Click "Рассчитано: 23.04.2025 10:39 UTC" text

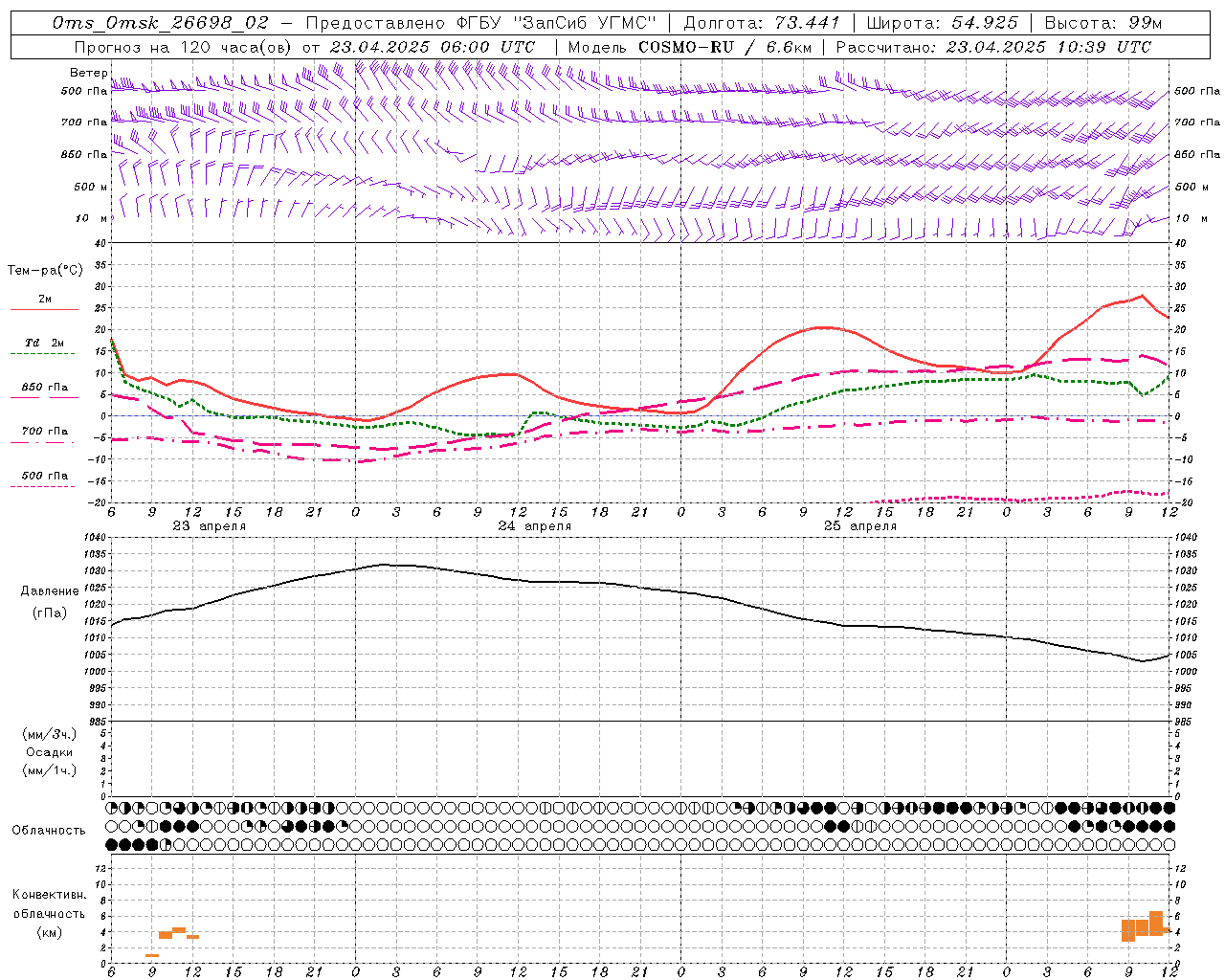coord(993,47)
